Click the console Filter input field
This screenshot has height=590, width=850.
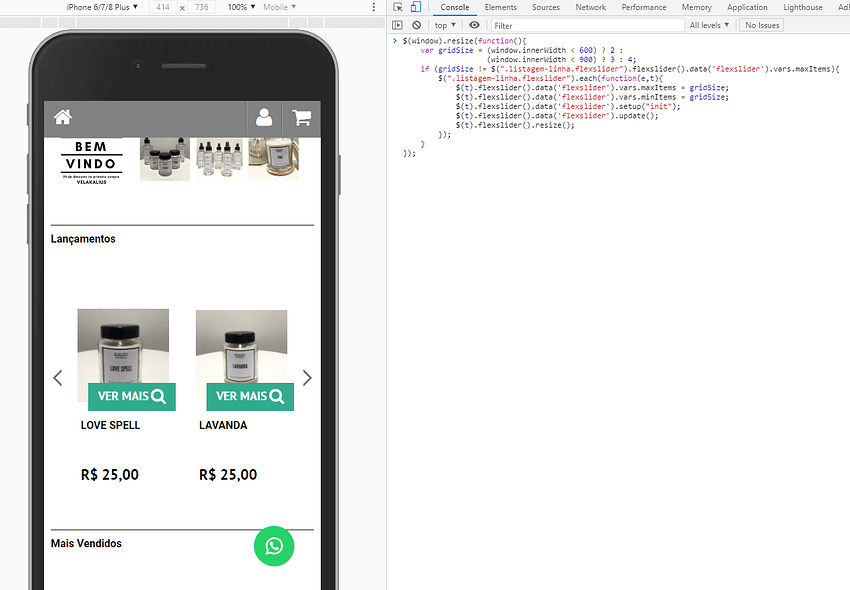(x=587, y=25)
